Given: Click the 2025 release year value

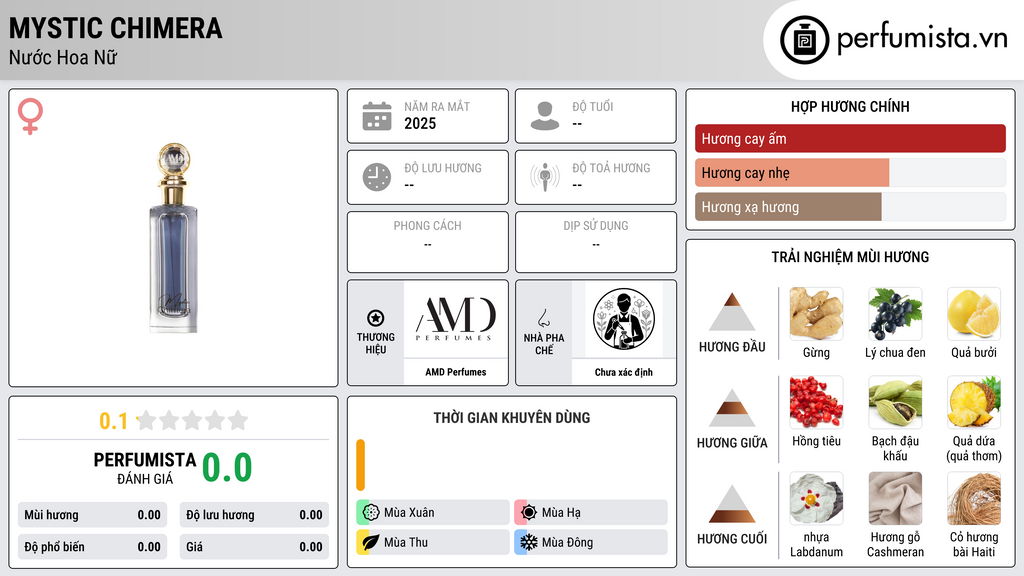Looking at the screenshot, I should tap(420, 123).
